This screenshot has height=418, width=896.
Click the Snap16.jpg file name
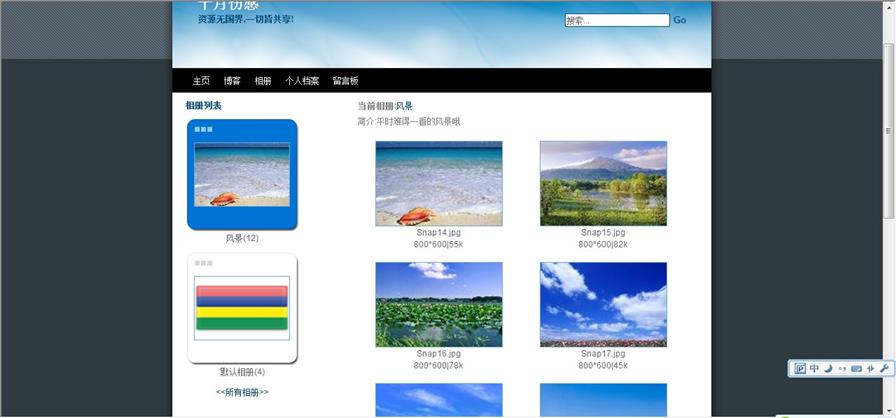click(x=439, y=354)
